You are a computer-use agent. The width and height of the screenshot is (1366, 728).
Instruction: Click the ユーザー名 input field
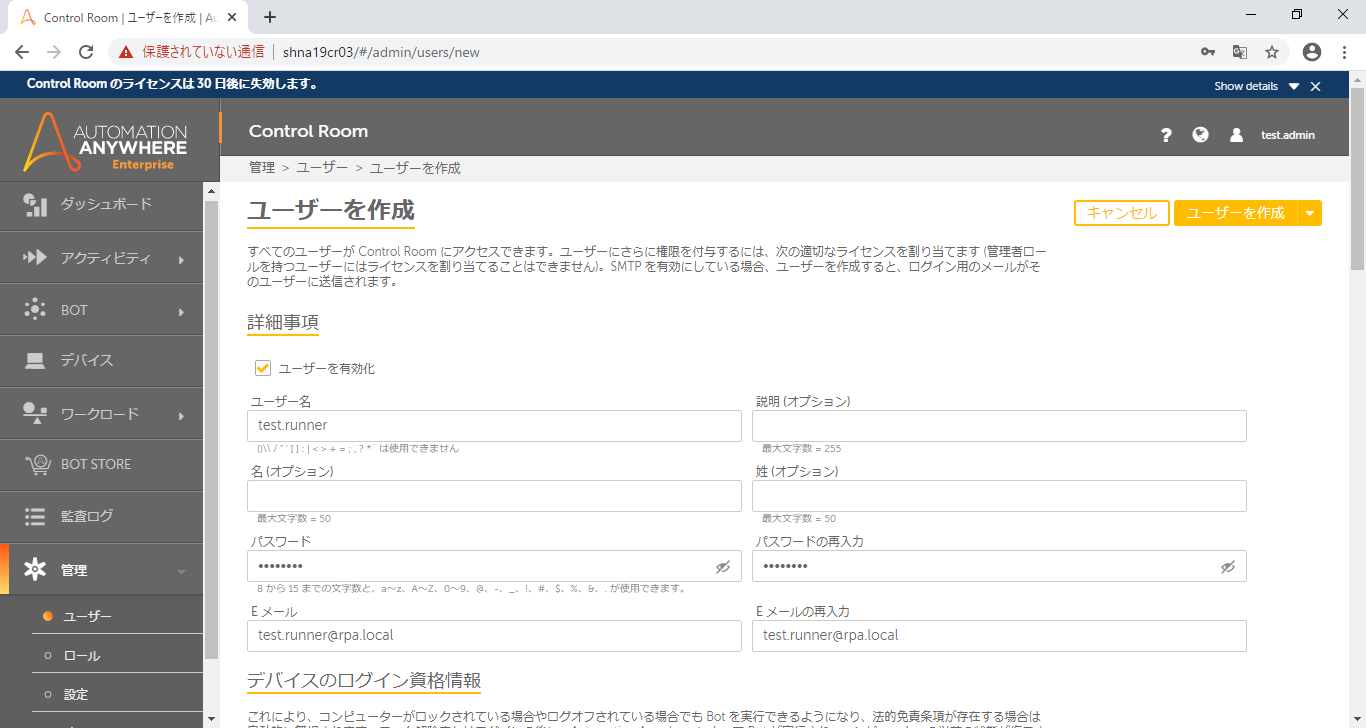[x=494, y=426]
